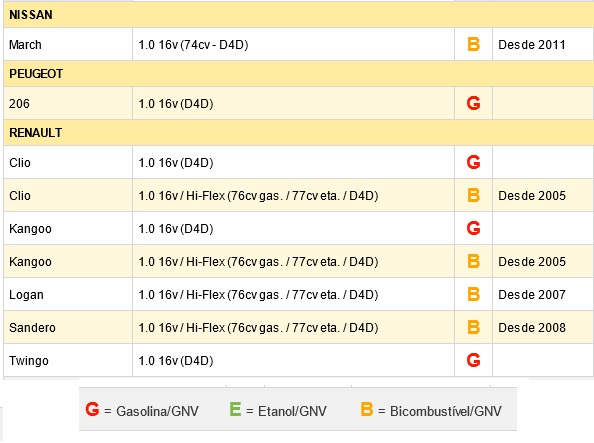Viewport: 594px width, 443px height.
Task: Click the Sandero model name cell
Action: [68, 327]
